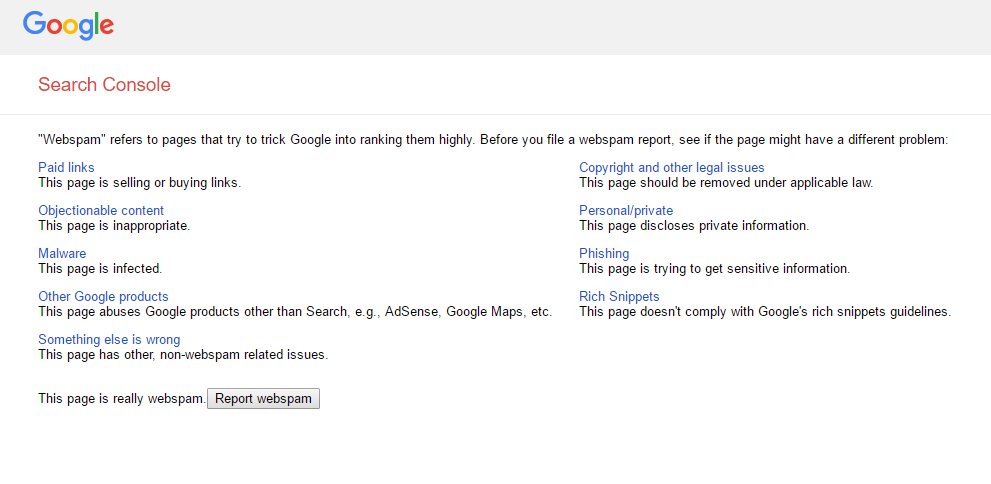Follow the Phishing report link
Viewport: 991px width, 484px height.
click(x=604, y=253)
